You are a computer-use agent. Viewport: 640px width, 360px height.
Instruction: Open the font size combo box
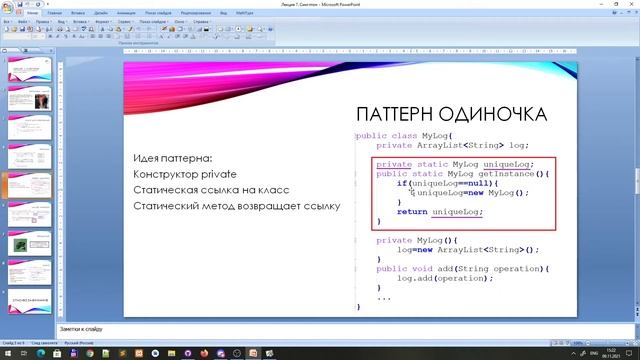(x=38, y=36)
